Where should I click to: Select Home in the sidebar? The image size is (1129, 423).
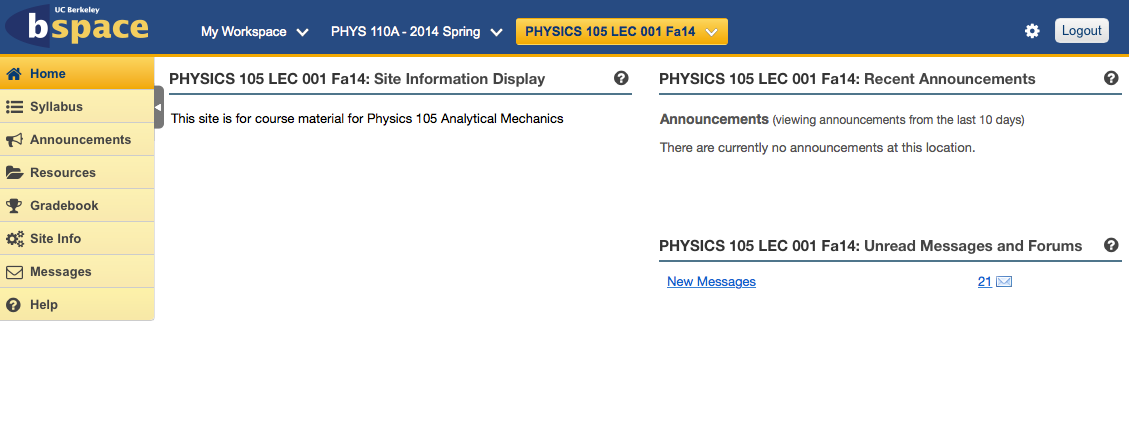click(47, 74)
